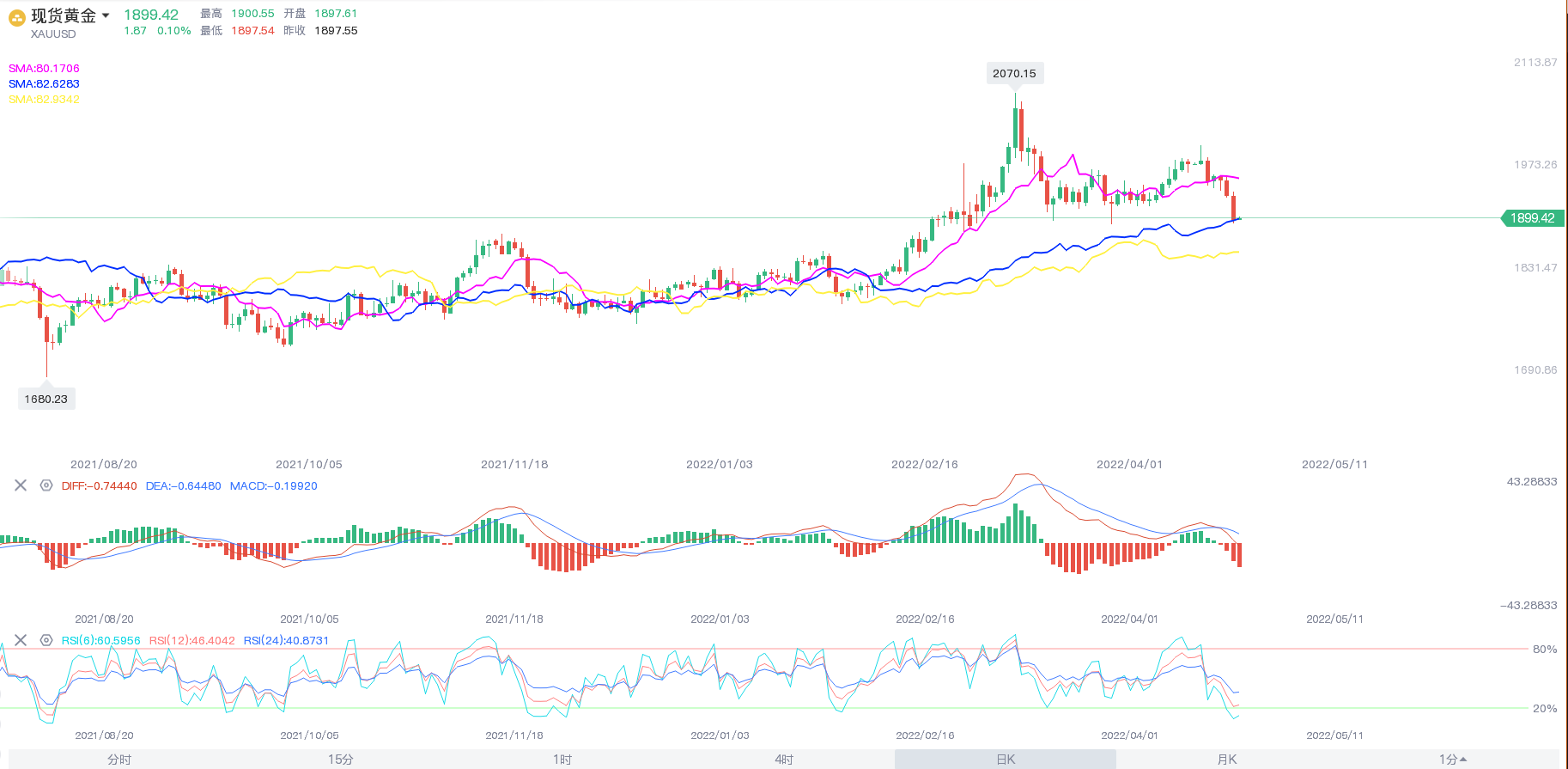Click the DIFF value label in MACD
The width and height of the screenshot is (1568, 769).
tap(99, 486)
